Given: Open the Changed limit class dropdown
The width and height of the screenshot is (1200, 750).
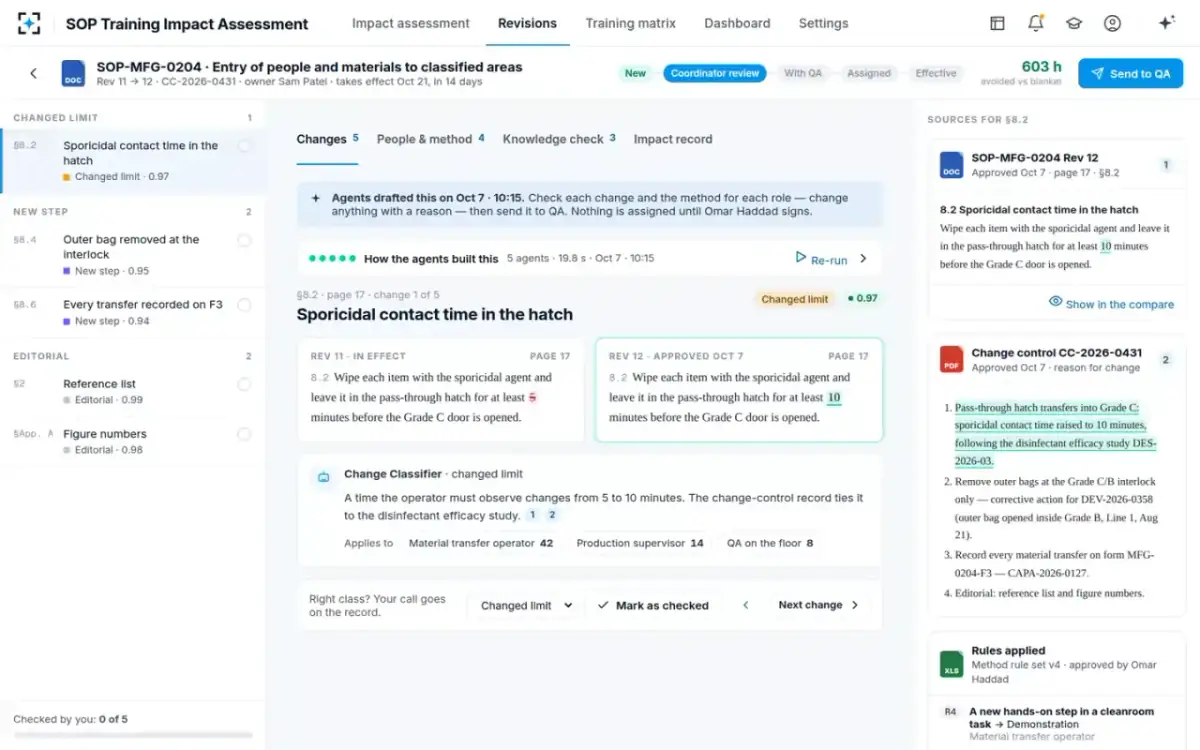Looking at the screenshot, I should [527, 605].
